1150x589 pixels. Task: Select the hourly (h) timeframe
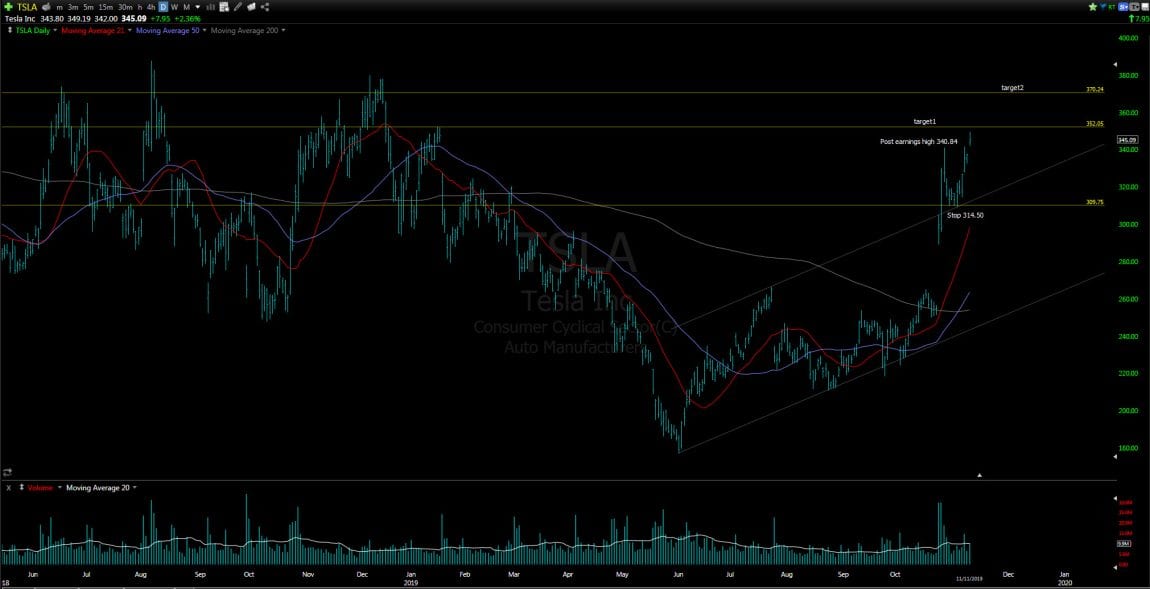click(x=140, y=7)
